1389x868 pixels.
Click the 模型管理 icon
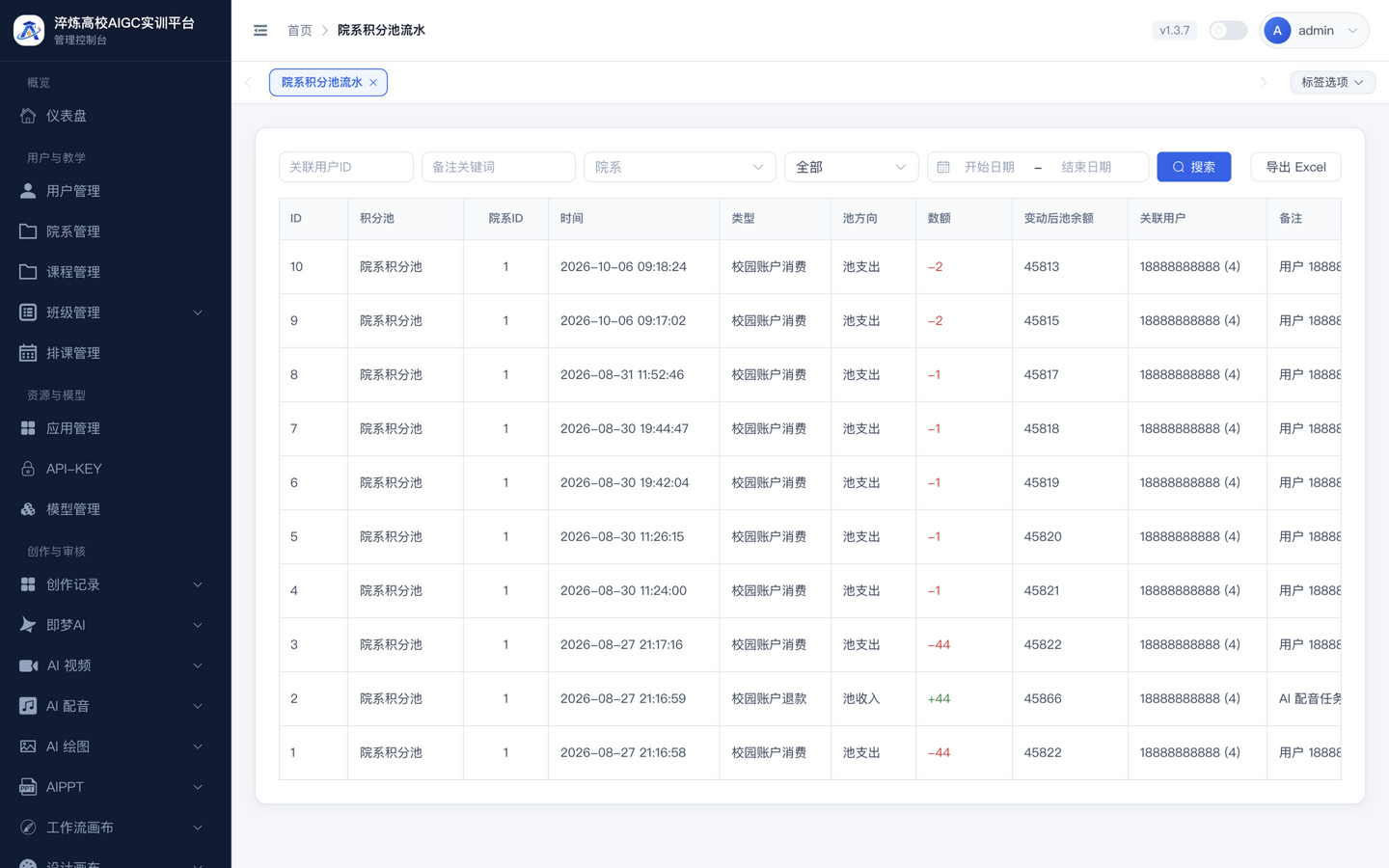pos(28,509)
